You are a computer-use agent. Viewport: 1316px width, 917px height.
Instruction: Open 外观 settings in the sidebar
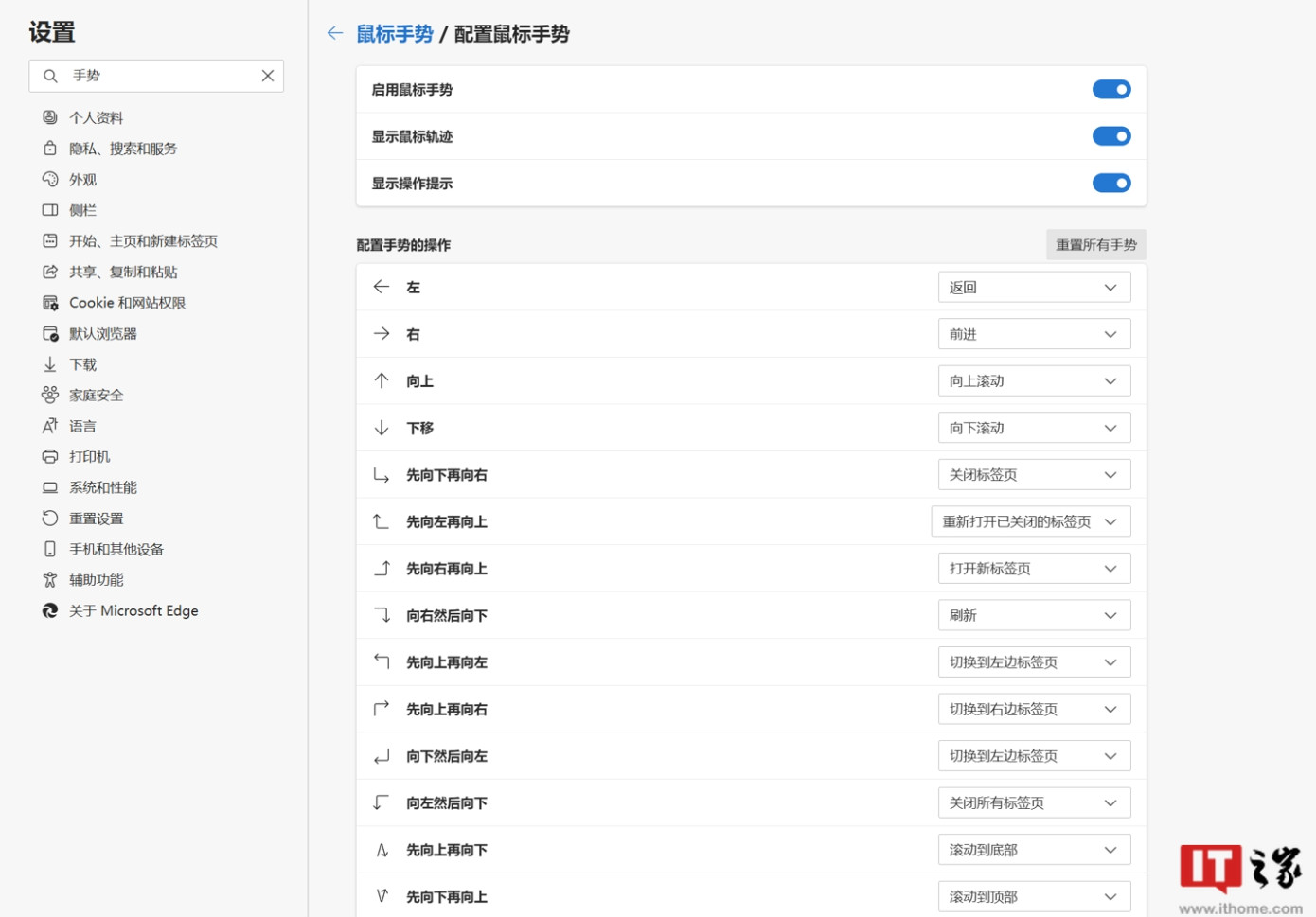point(82,180)
